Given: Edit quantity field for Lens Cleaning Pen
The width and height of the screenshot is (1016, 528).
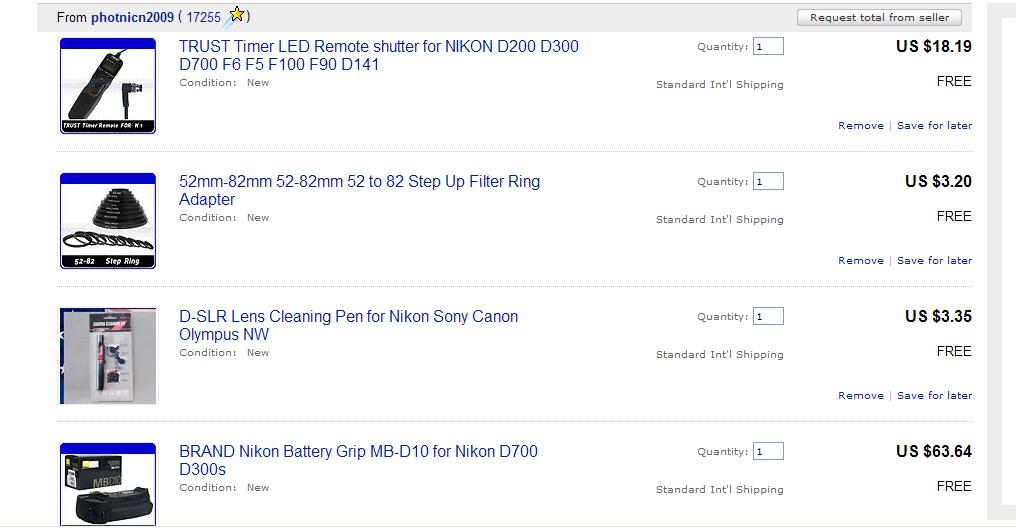Looking at the screenshot, I should pyautogui.click(x=768, y=316).
